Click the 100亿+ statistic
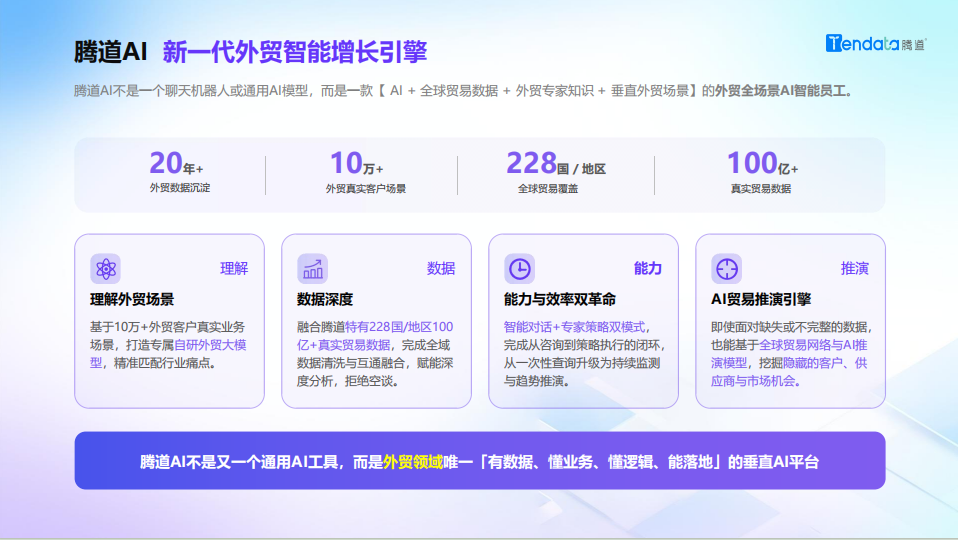 point(762,163)
